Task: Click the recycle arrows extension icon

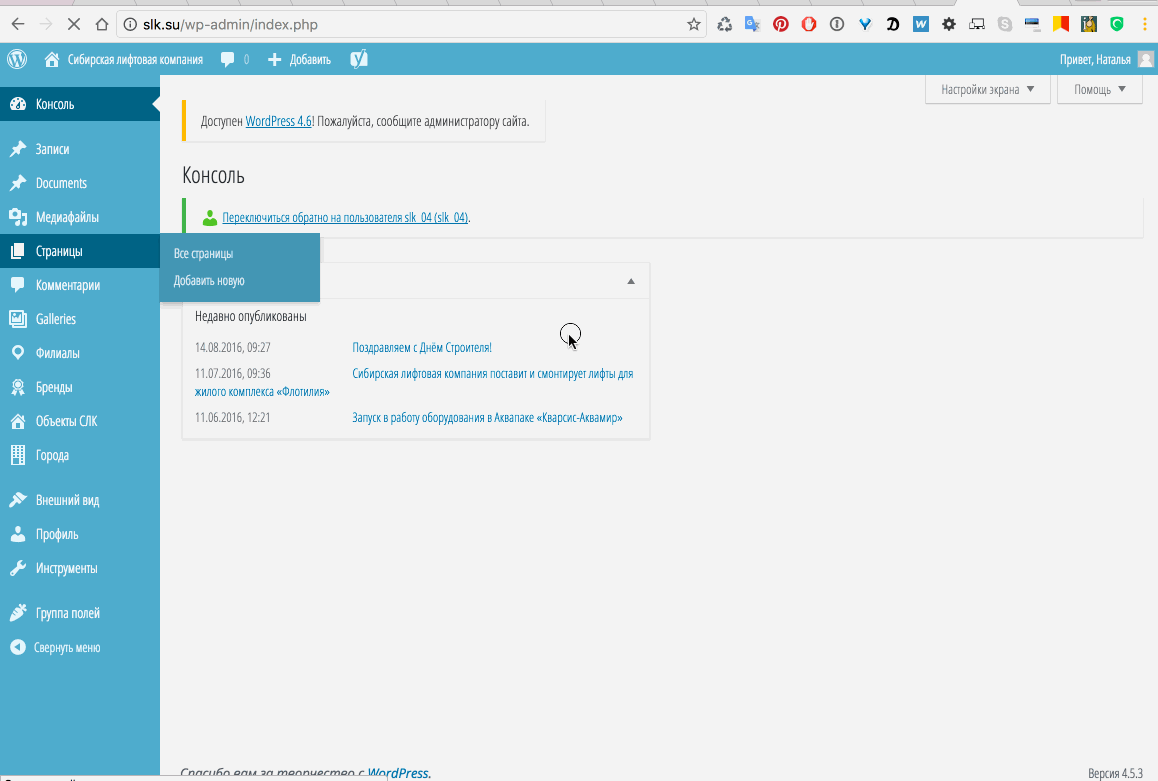Action: coord(724,24)
